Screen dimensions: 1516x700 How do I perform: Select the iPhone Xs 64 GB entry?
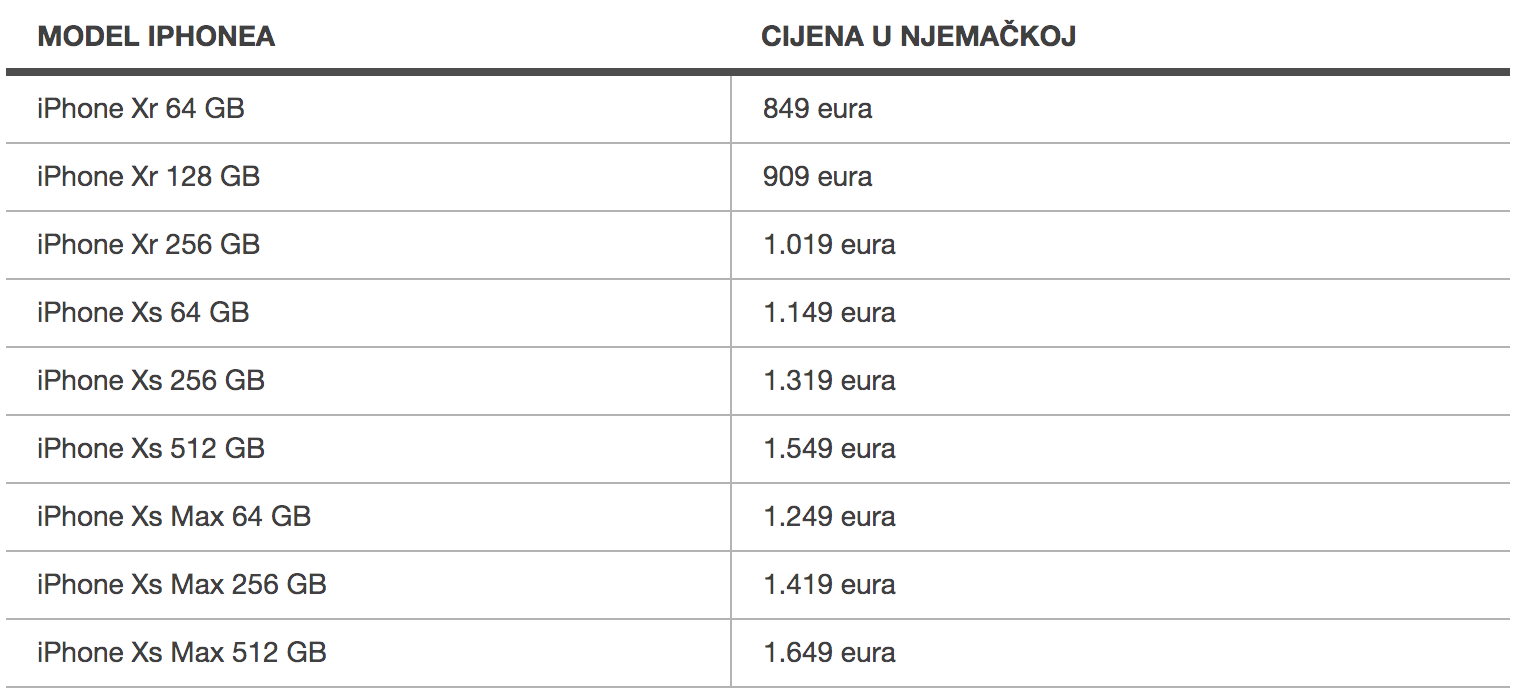point(143,312)
